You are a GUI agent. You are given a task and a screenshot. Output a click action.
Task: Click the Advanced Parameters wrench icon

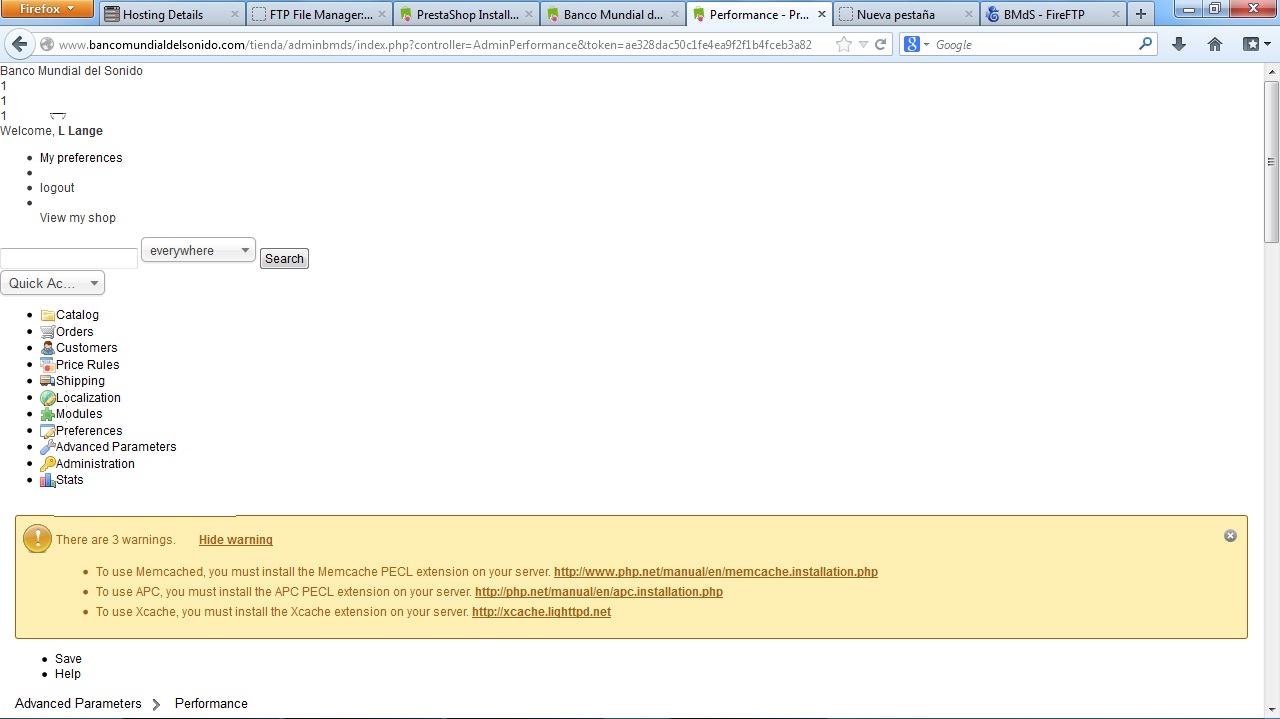coord(48,447)
